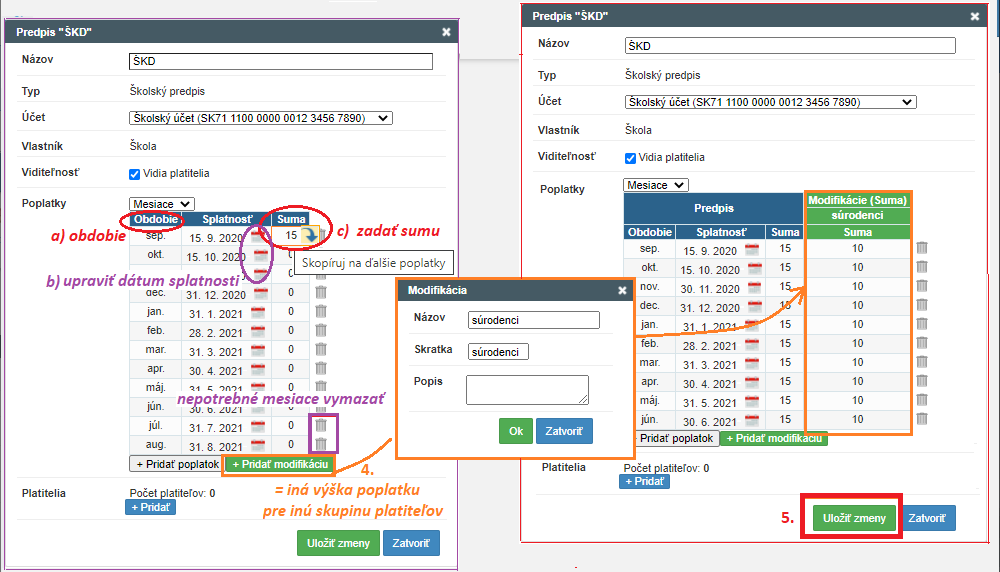Delete the apr. row in right Predpis window
This screenshot has height=572, width=1000.
[x=922, y=381]
